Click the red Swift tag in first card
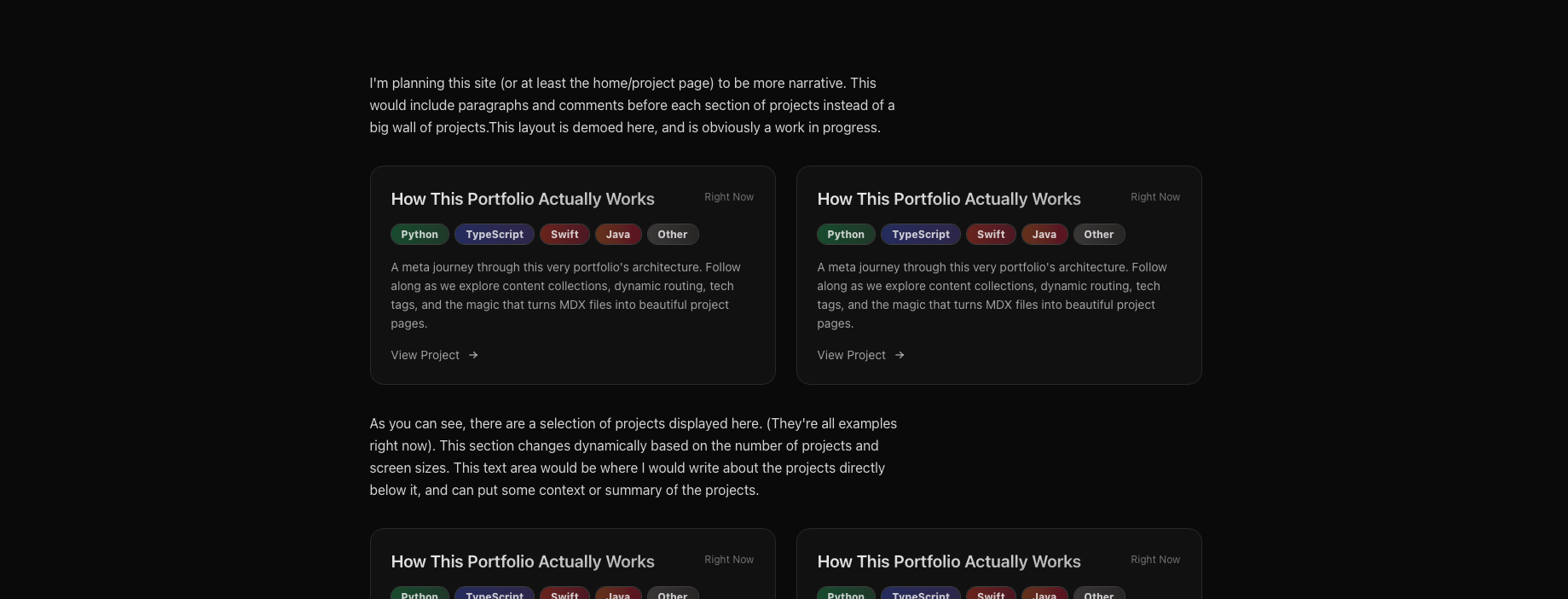Viewport: 1568px width, 599px height. pyautogui.click(x=564, y=235)
